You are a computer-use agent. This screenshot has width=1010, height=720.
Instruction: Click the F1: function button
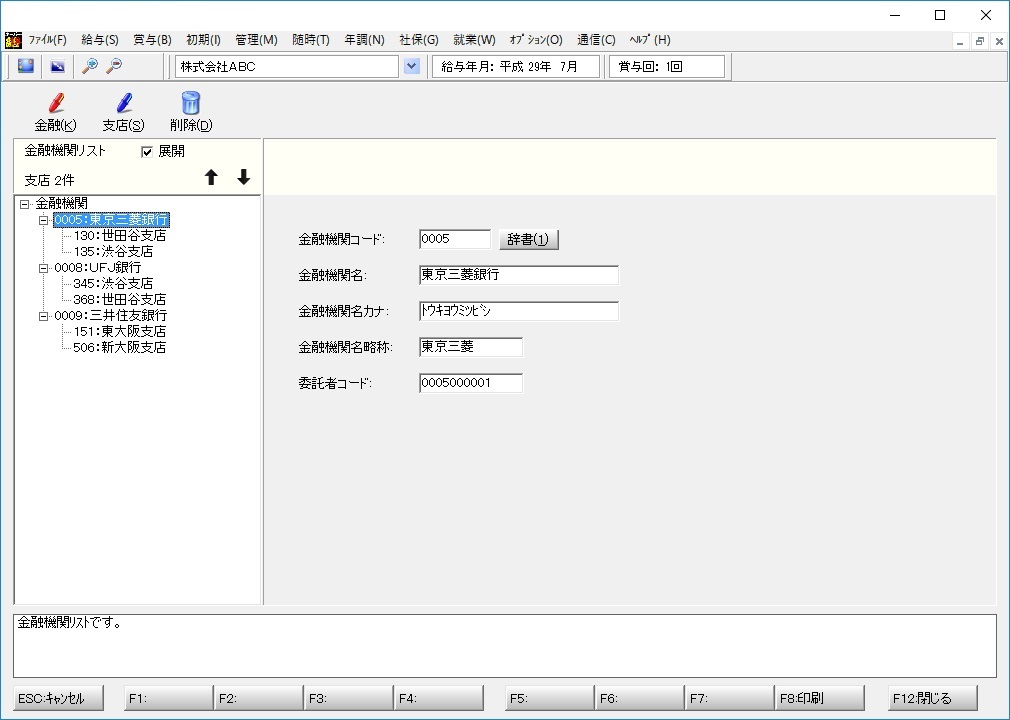click(x=169, y=698)
